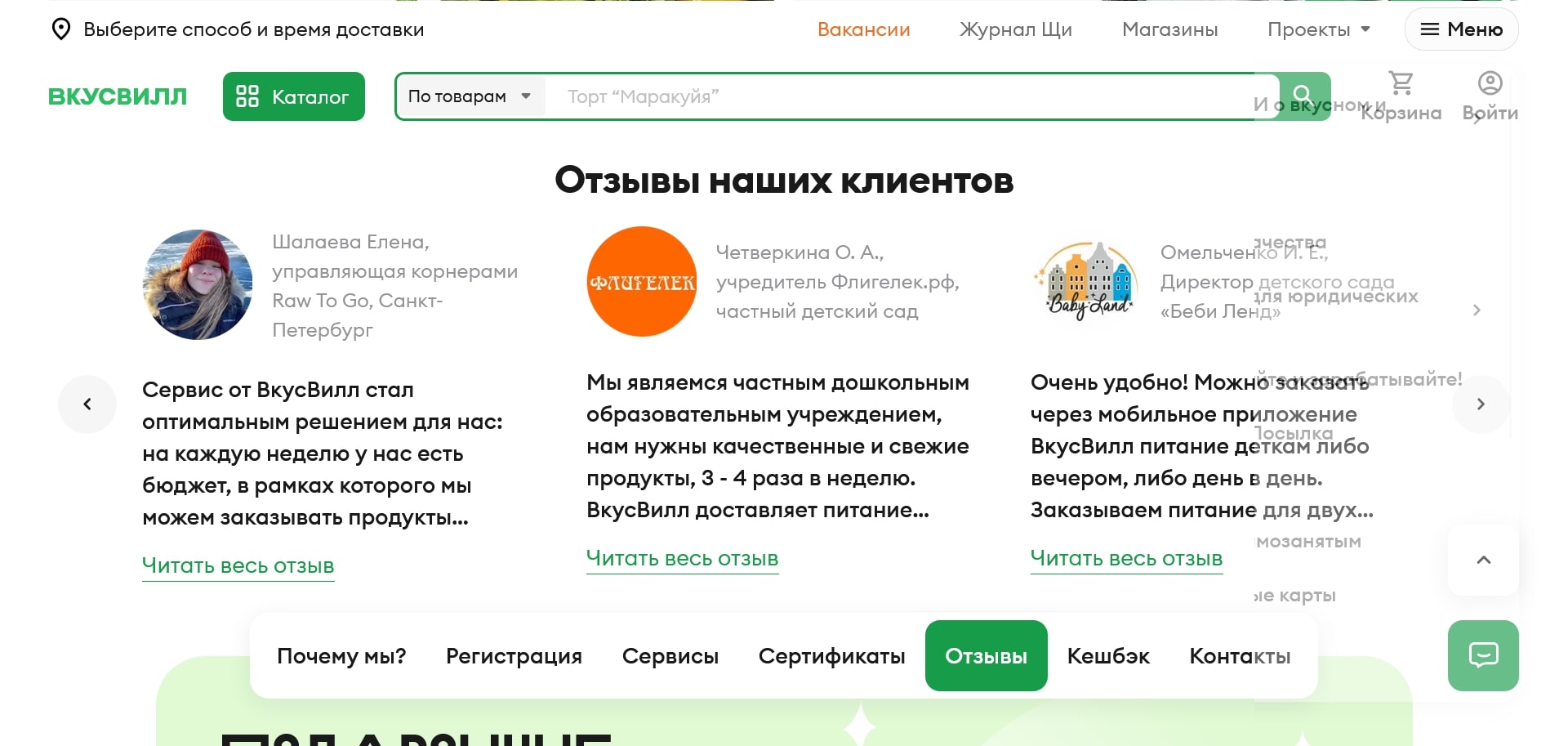Screen dimensions: 1568x746
Task: Click the scroll-to-top arrow
Action: click(1483, 561)
